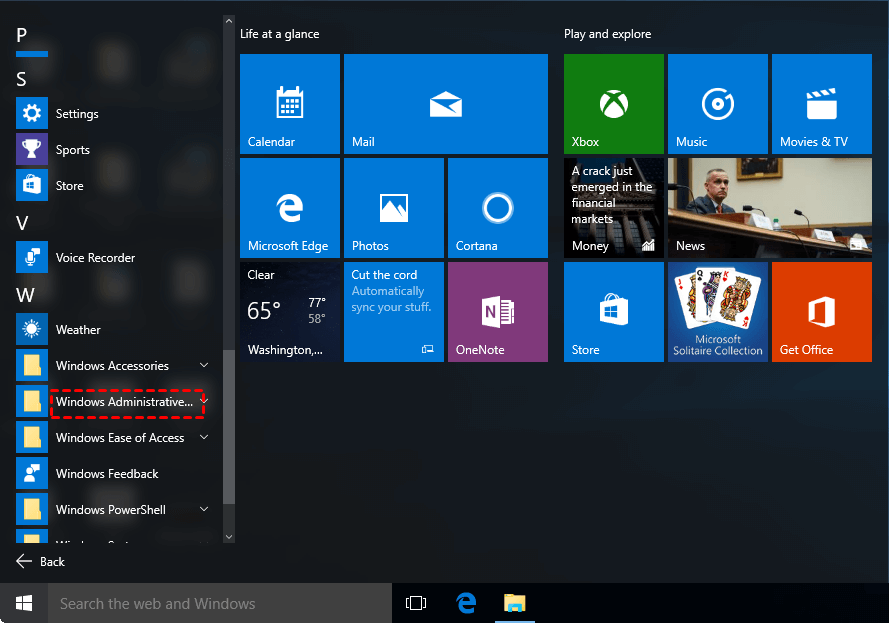Open the Windows Feedback person icon
The width and height of the screenshot is (889, 623).
pyautogui.click(x=32, y=473)
